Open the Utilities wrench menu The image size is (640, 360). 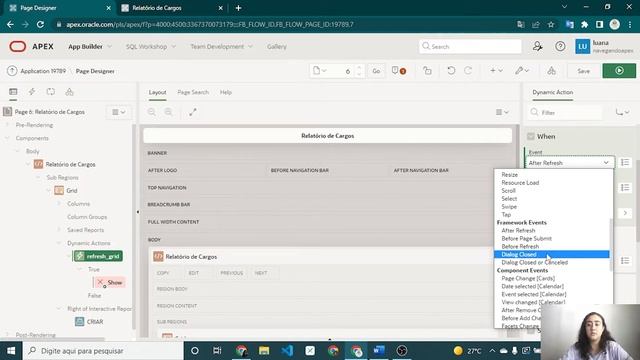pos(522,71)
